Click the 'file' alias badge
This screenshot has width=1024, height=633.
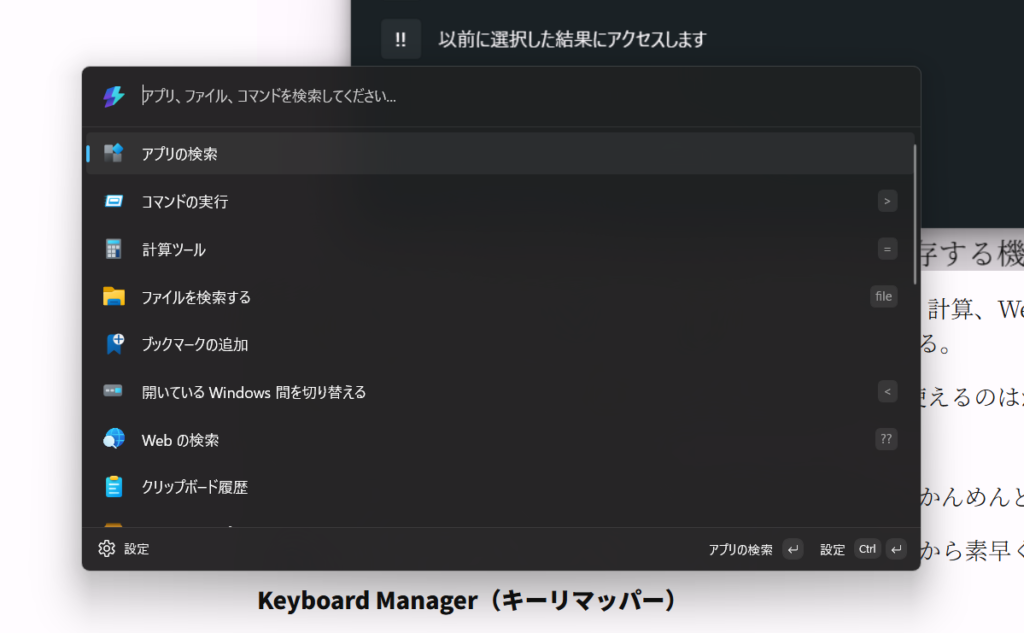[883, 296]
